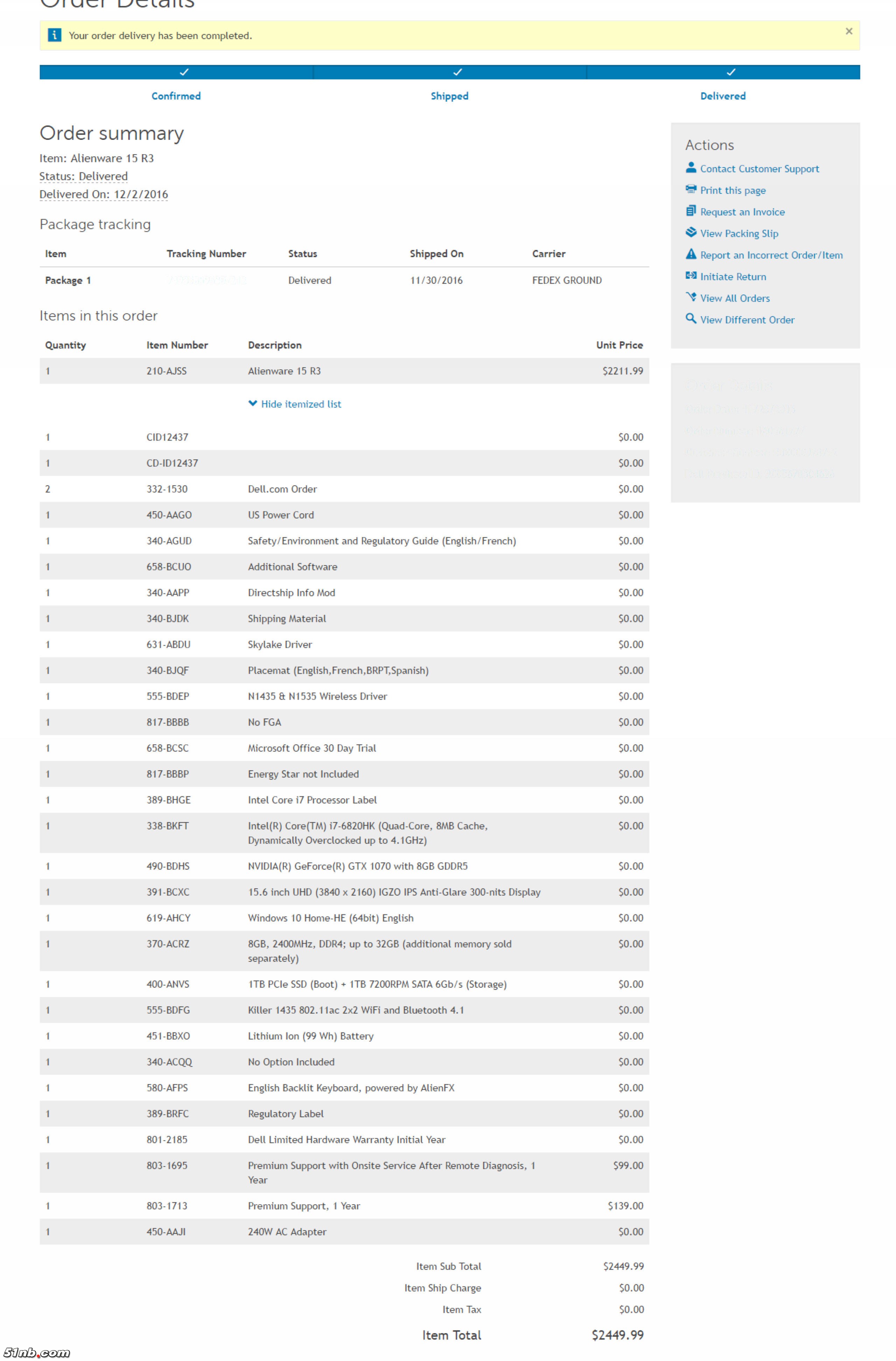This screenshot has height=1361, width=896.
Task: Click the Package 1 tracking number
Action: 207,280
